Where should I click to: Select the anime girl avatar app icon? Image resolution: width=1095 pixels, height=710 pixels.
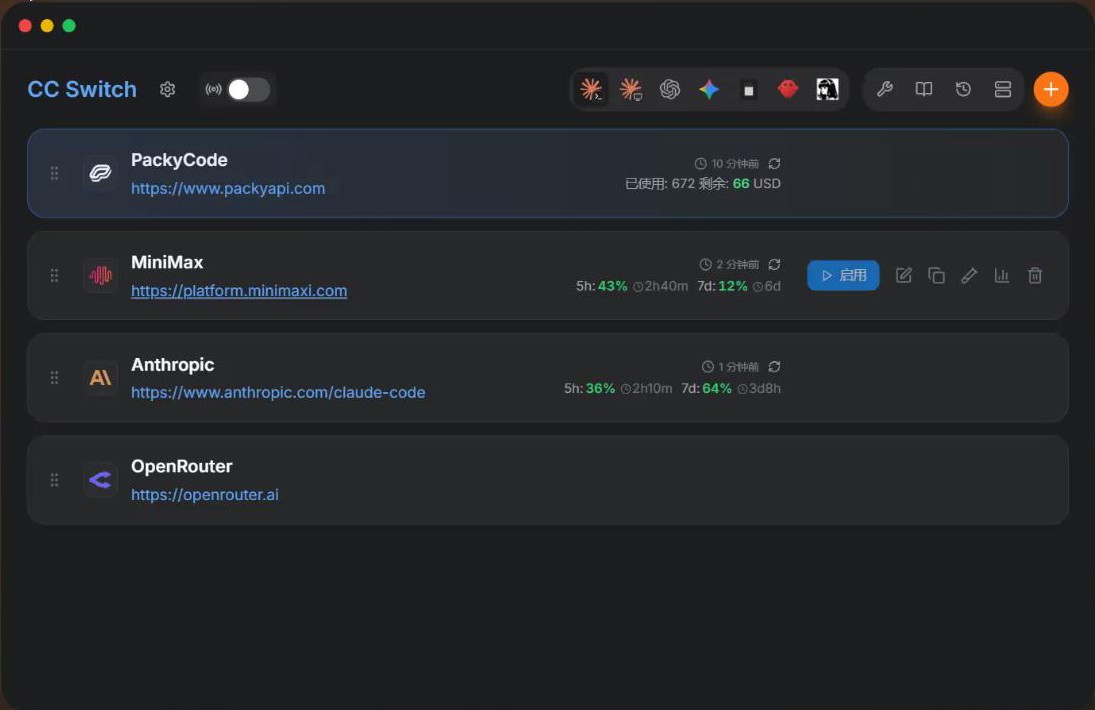click(x=827, y=89)
